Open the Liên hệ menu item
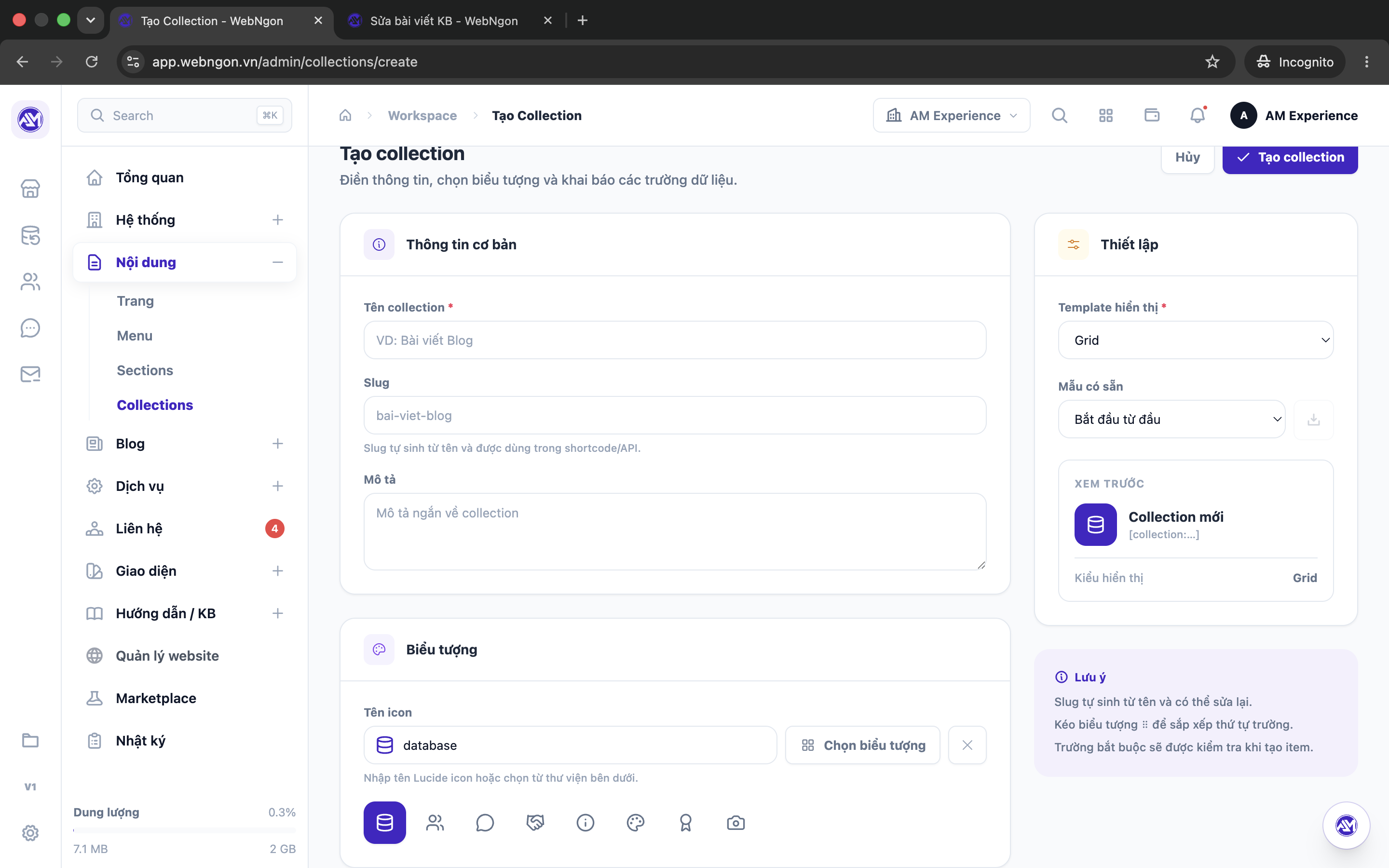 [x=184, y=529]
